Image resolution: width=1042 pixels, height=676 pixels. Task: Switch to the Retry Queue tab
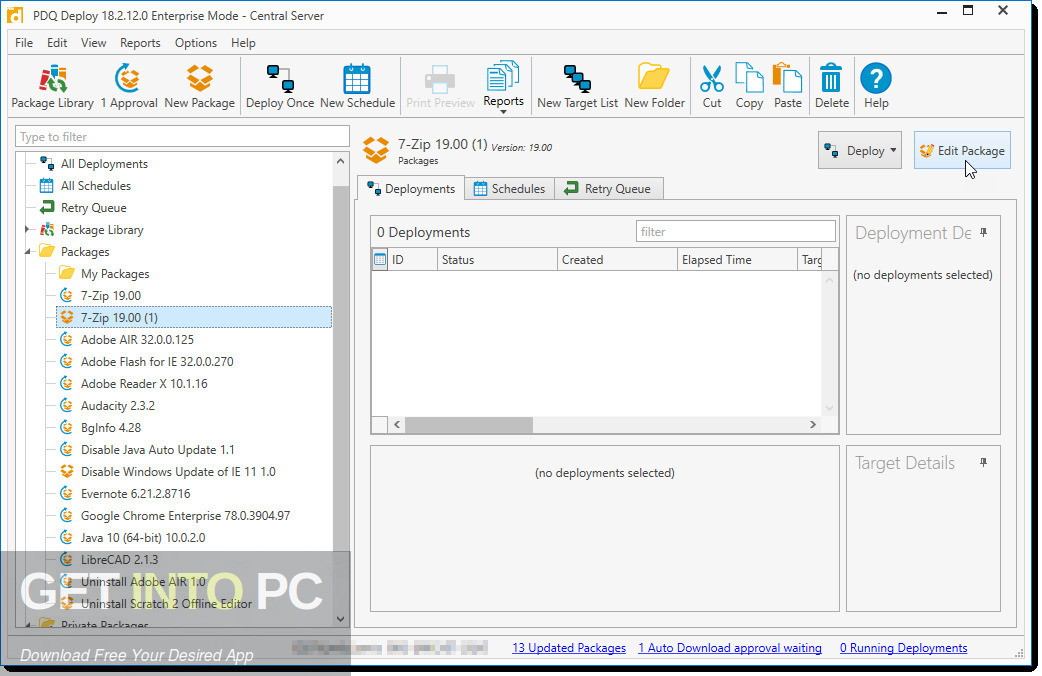[608, 188]
